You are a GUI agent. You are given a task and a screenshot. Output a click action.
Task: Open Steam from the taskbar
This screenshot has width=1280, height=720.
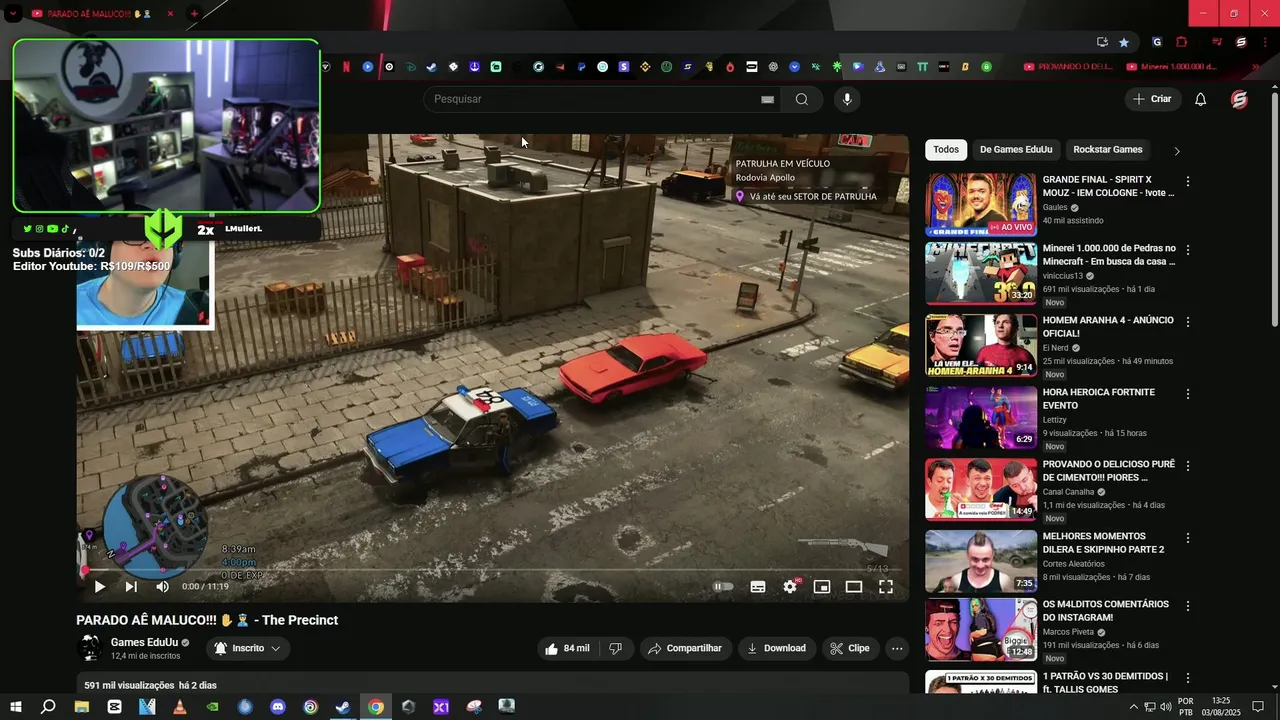[x=342, y=707]
